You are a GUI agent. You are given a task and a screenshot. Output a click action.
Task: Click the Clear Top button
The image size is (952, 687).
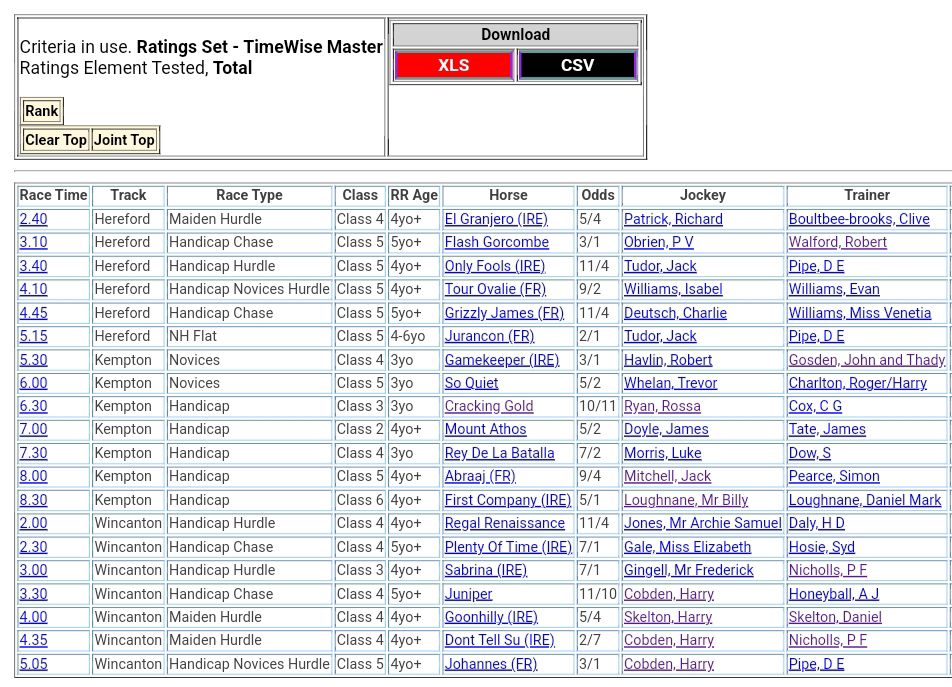tap(56, 140)
